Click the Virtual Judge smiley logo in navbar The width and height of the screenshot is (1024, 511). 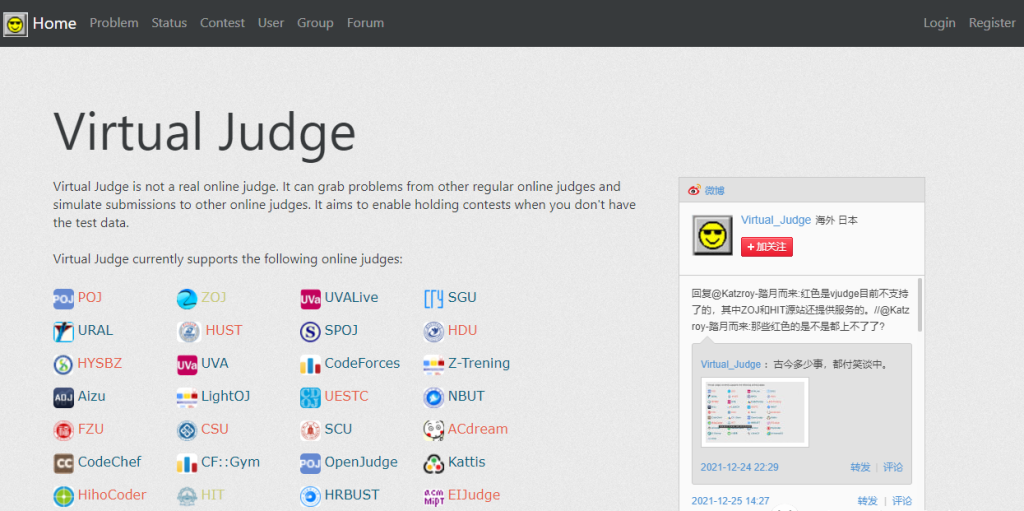click(15, 24)
